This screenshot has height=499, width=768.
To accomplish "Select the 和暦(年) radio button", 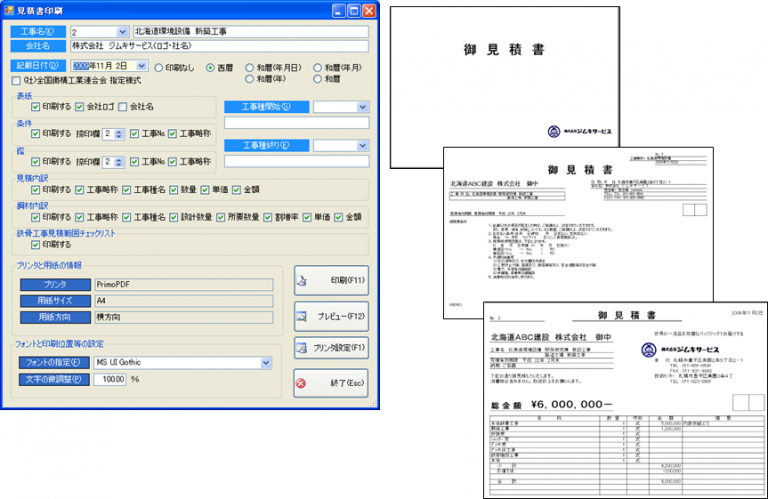I will pyautogui.click(x=250, y=78).
